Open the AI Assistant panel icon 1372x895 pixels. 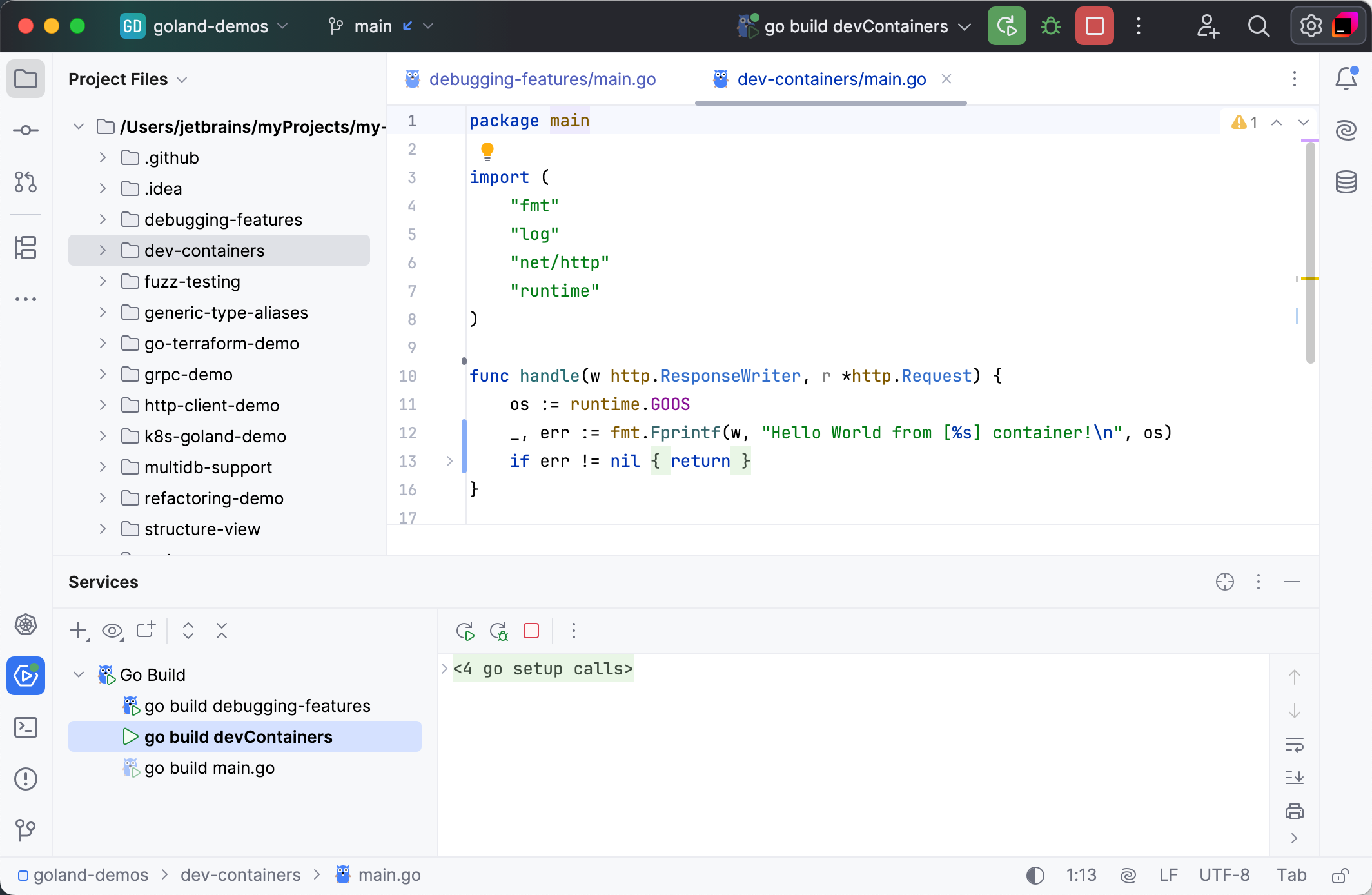[x=1346, y=130]
